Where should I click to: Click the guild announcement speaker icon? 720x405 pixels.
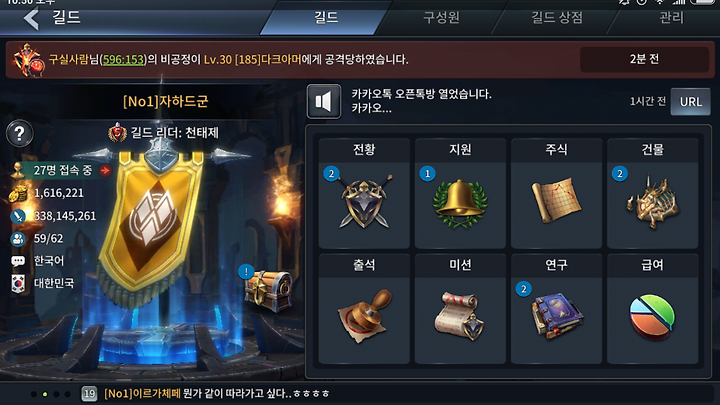click(324, 101)
